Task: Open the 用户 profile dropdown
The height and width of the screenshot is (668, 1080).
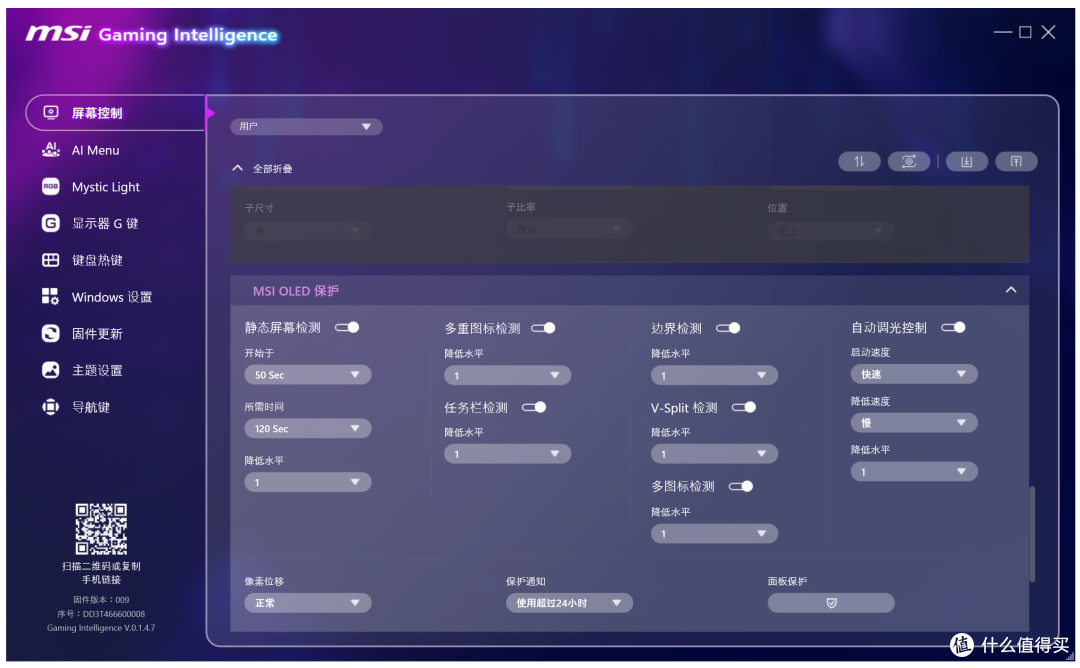Action: tap(306, 127)
